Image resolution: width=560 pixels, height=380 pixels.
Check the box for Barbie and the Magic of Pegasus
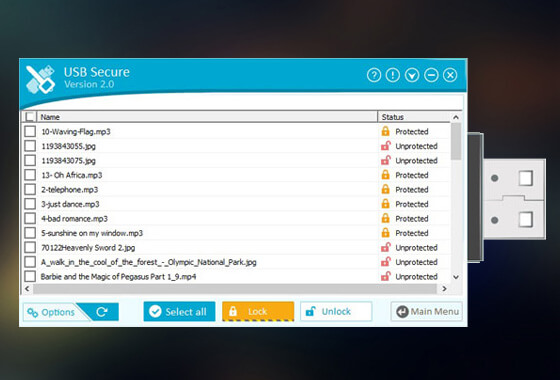tap(30, 276)
